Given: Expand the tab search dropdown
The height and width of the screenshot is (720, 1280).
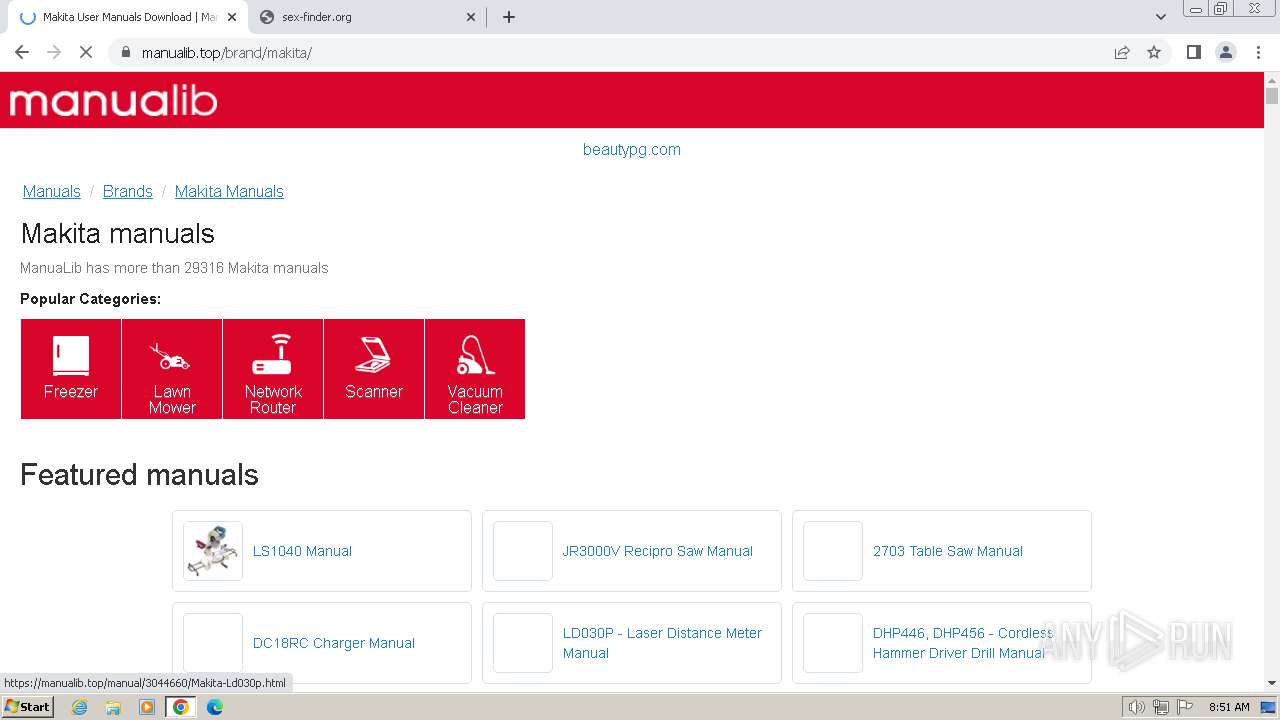Looking at the screenshot, I should point(1161,17).
